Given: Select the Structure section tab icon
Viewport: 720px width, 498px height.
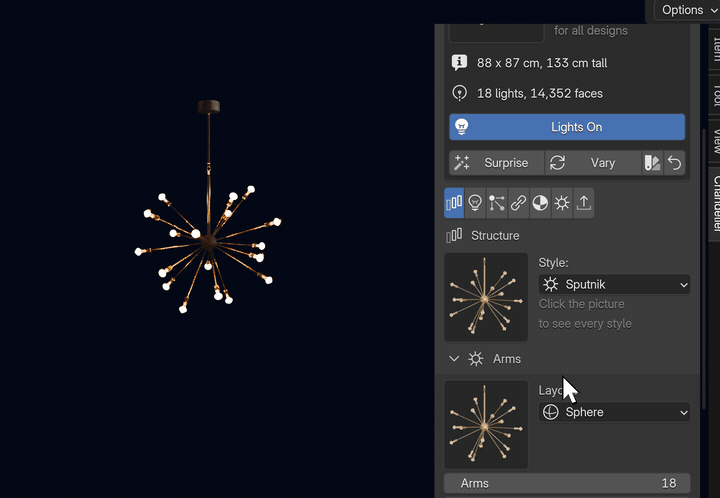Looking at the screenshot, I should click(454, 202).
